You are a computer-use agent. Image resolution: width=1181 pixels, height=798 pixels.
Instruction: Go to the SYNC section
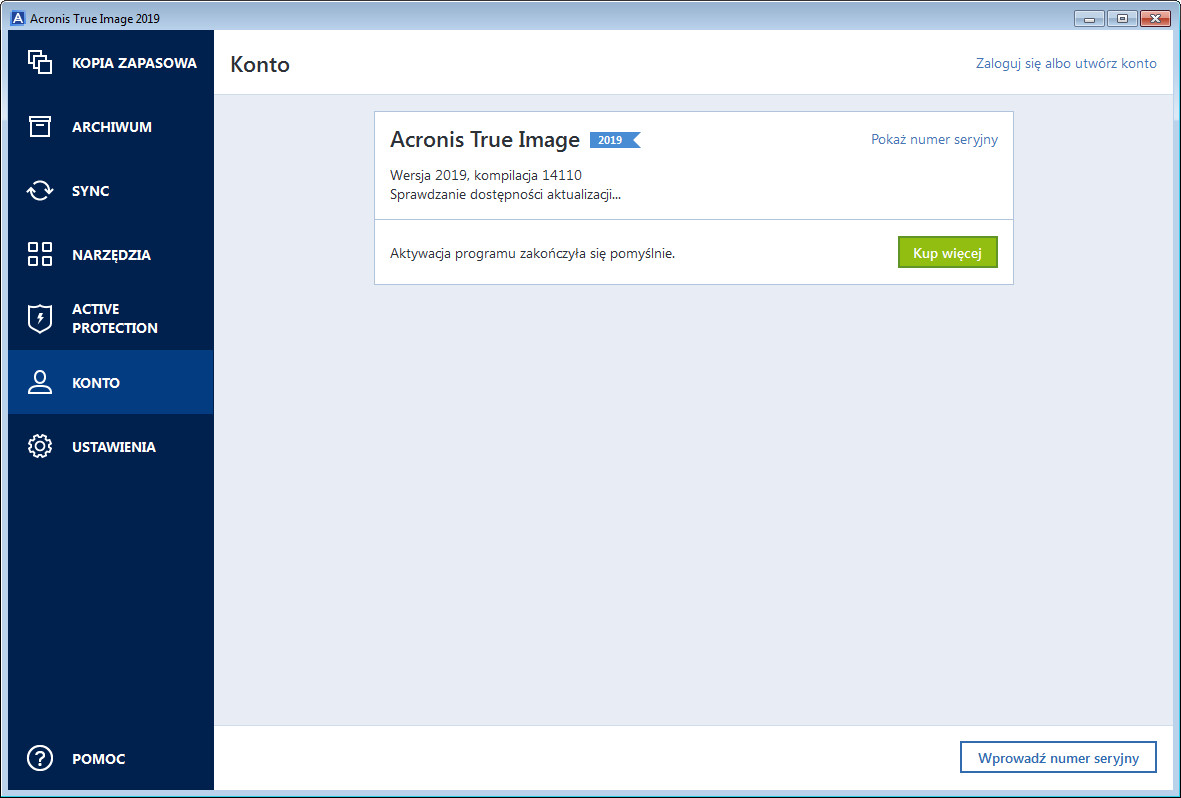(111, 191)
